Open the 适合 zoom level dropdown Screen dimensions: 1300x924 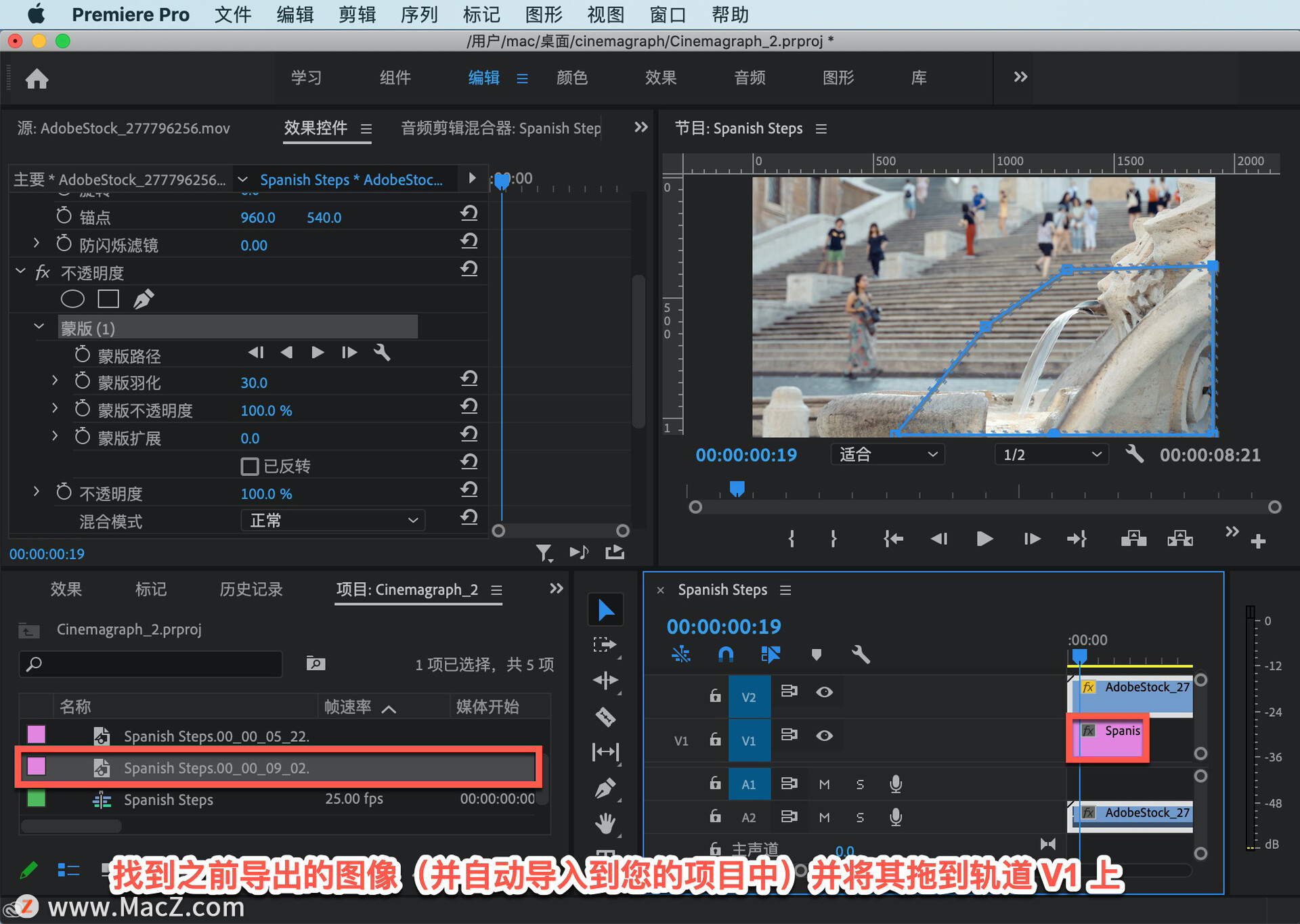[x=888, y=454]
